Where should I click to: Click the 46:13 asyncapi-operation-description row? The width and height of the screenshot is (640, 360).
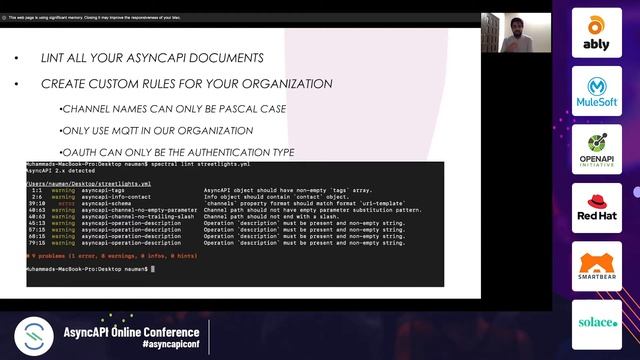click(x=217, y=223)
